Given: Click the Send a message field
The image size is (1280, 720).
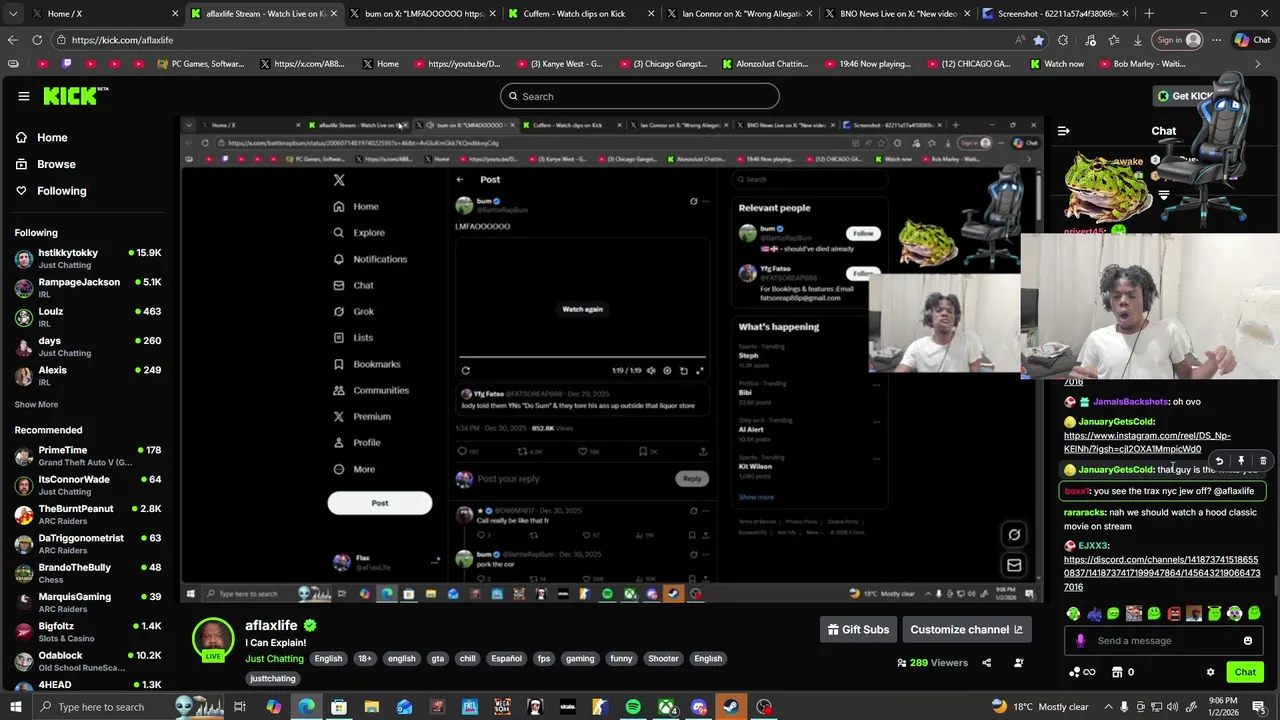Looking at the screenshot, I should pos(1166,641).
